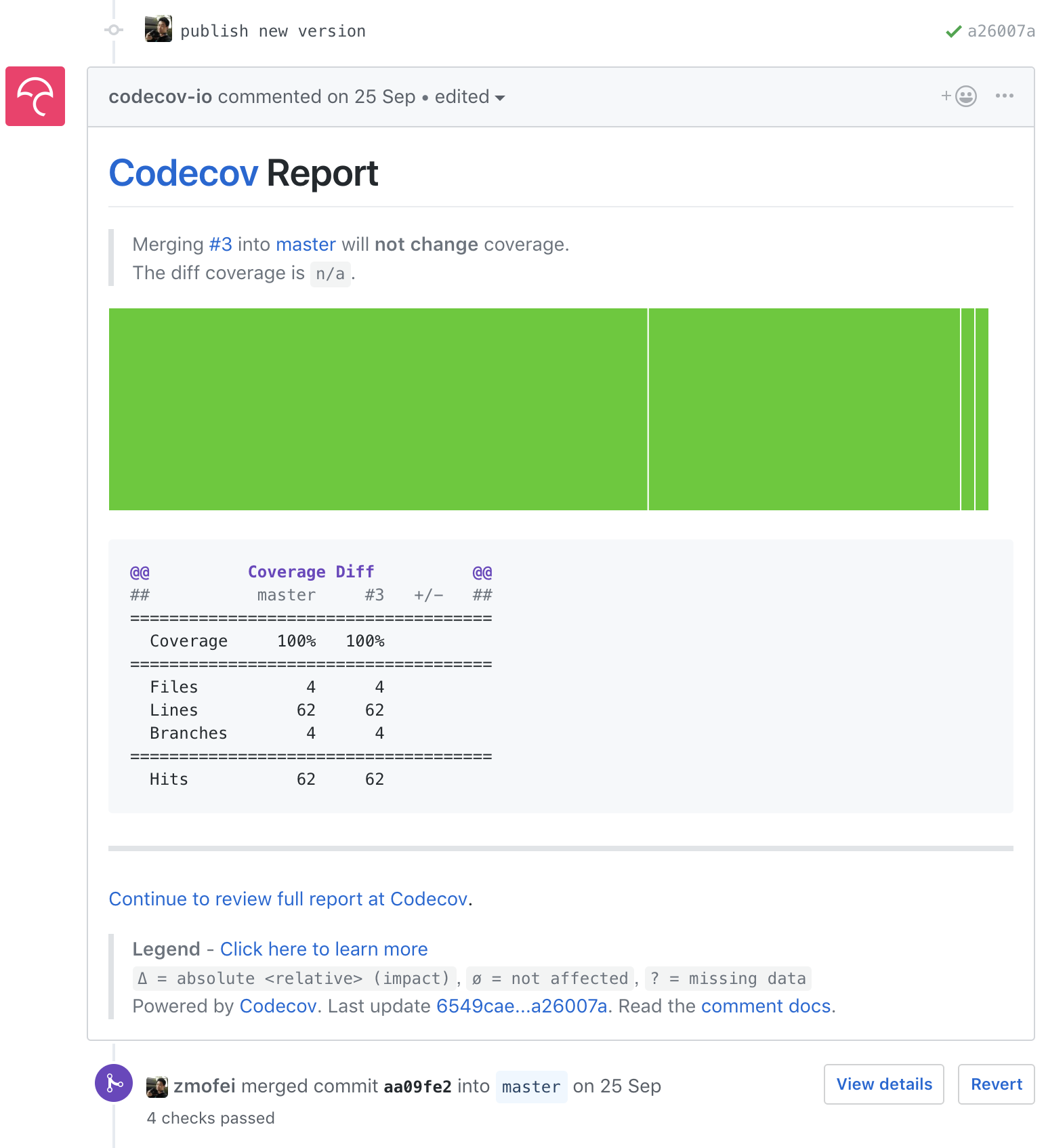Open merged commit aa09fe2
This screenshot has width=1046, height=1148.
tap(417, 1086)
